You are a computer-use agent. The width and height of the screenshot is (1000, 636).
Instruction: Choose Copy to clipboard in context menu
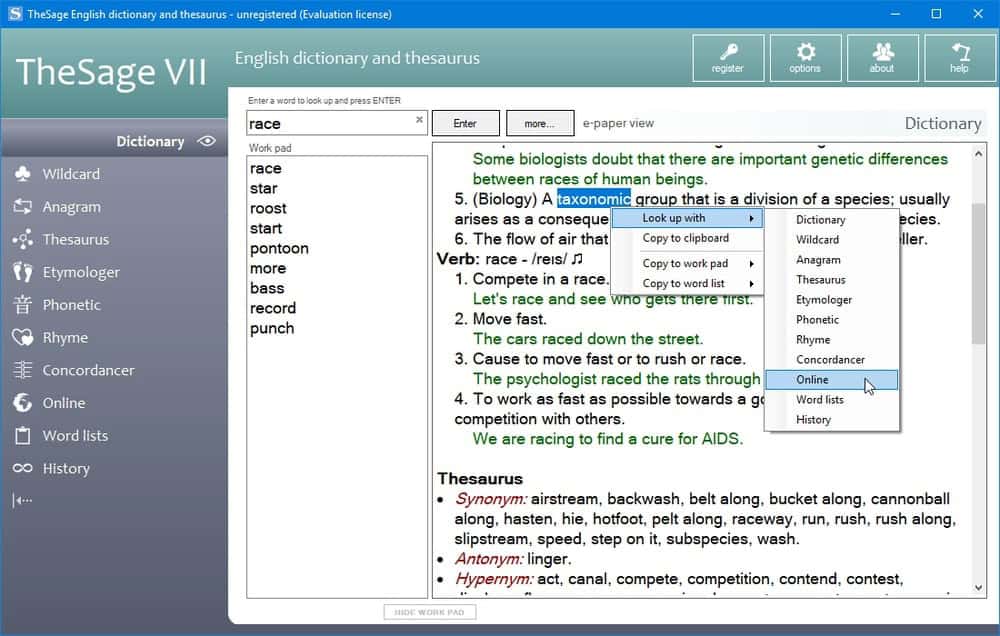(x=687, y=238)
